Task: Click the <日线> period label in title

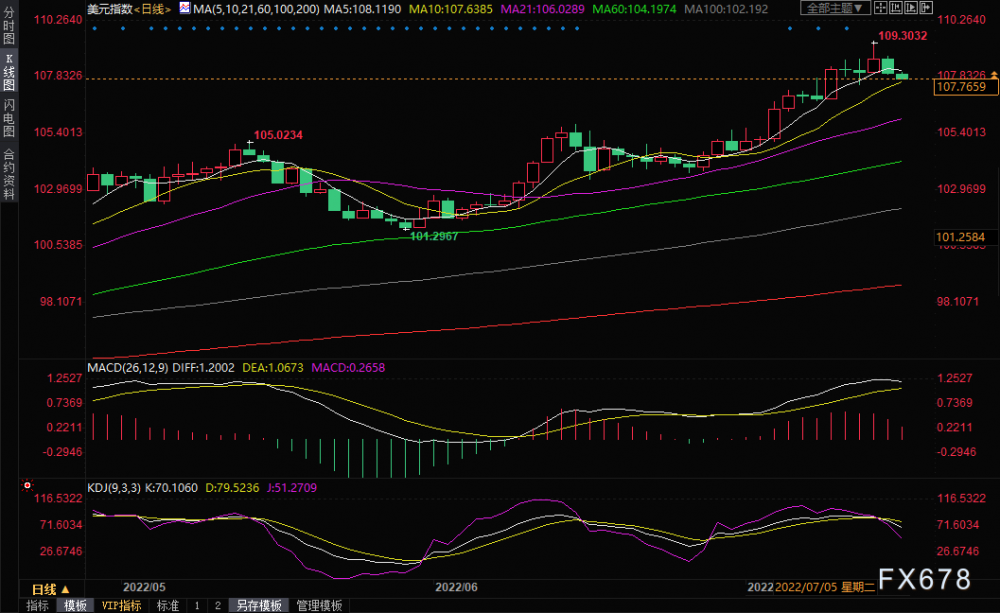Action: pyautogui.click(x=152, y=9)
